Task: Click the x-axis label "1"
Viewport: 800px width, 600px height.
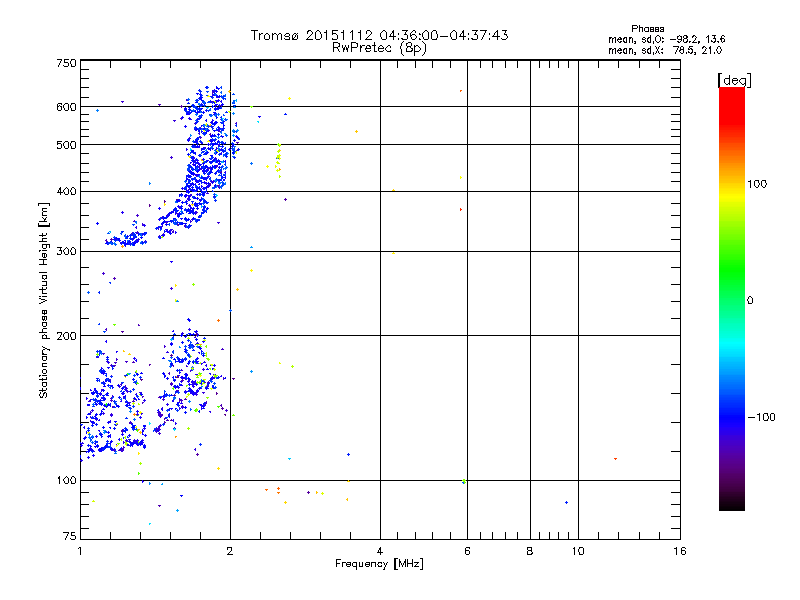Action: (x=80, y=551)
